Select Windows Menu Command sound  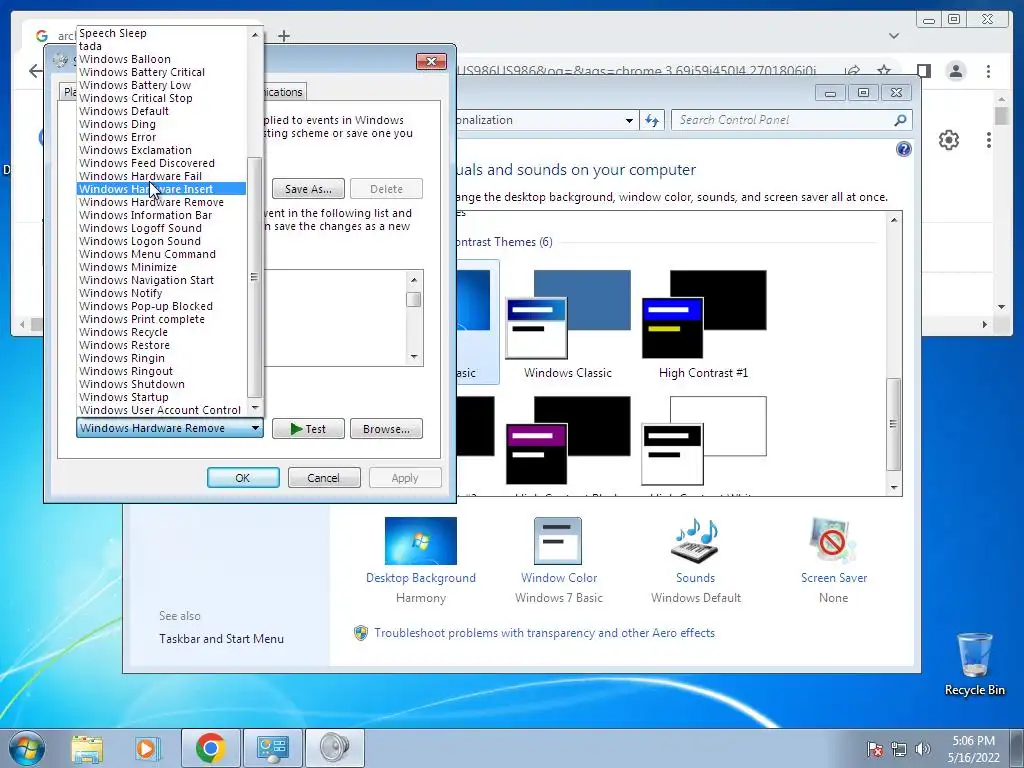tap(161, 254)
